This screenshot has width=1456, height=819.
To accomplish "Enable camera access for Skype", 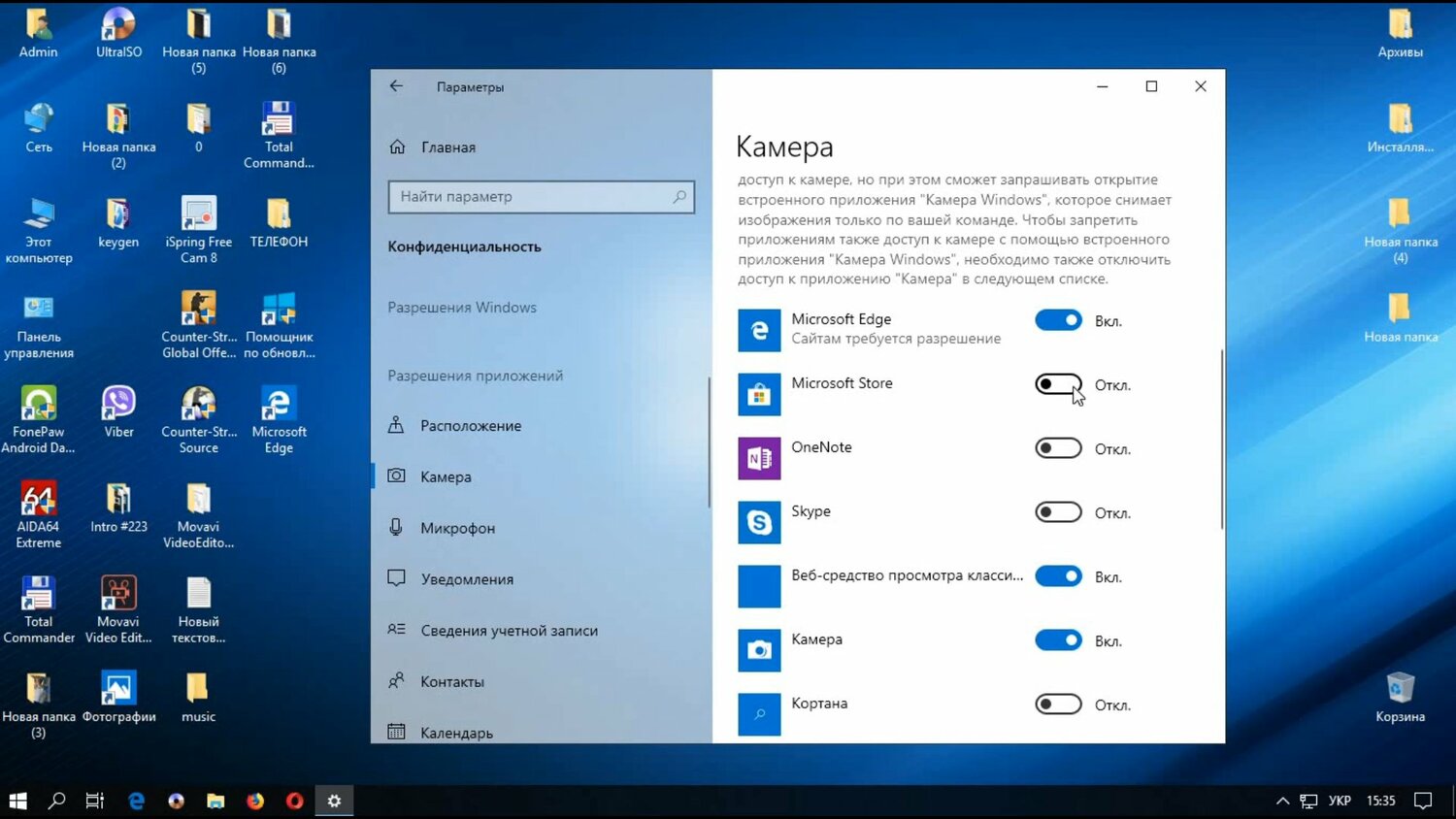I will pos(1058,512).
